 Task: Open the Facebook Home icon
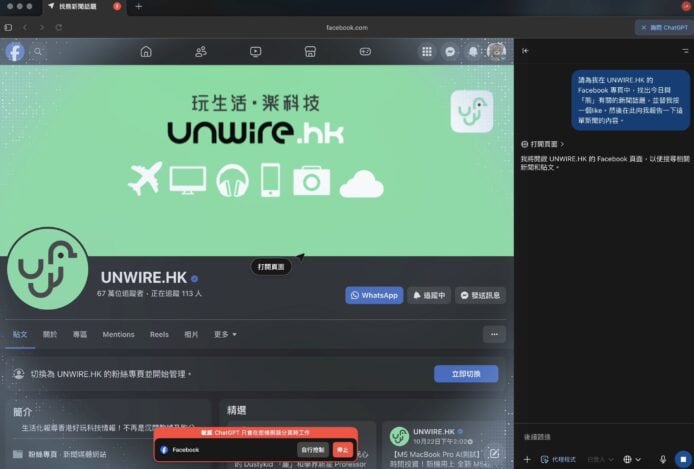[146, 51]
